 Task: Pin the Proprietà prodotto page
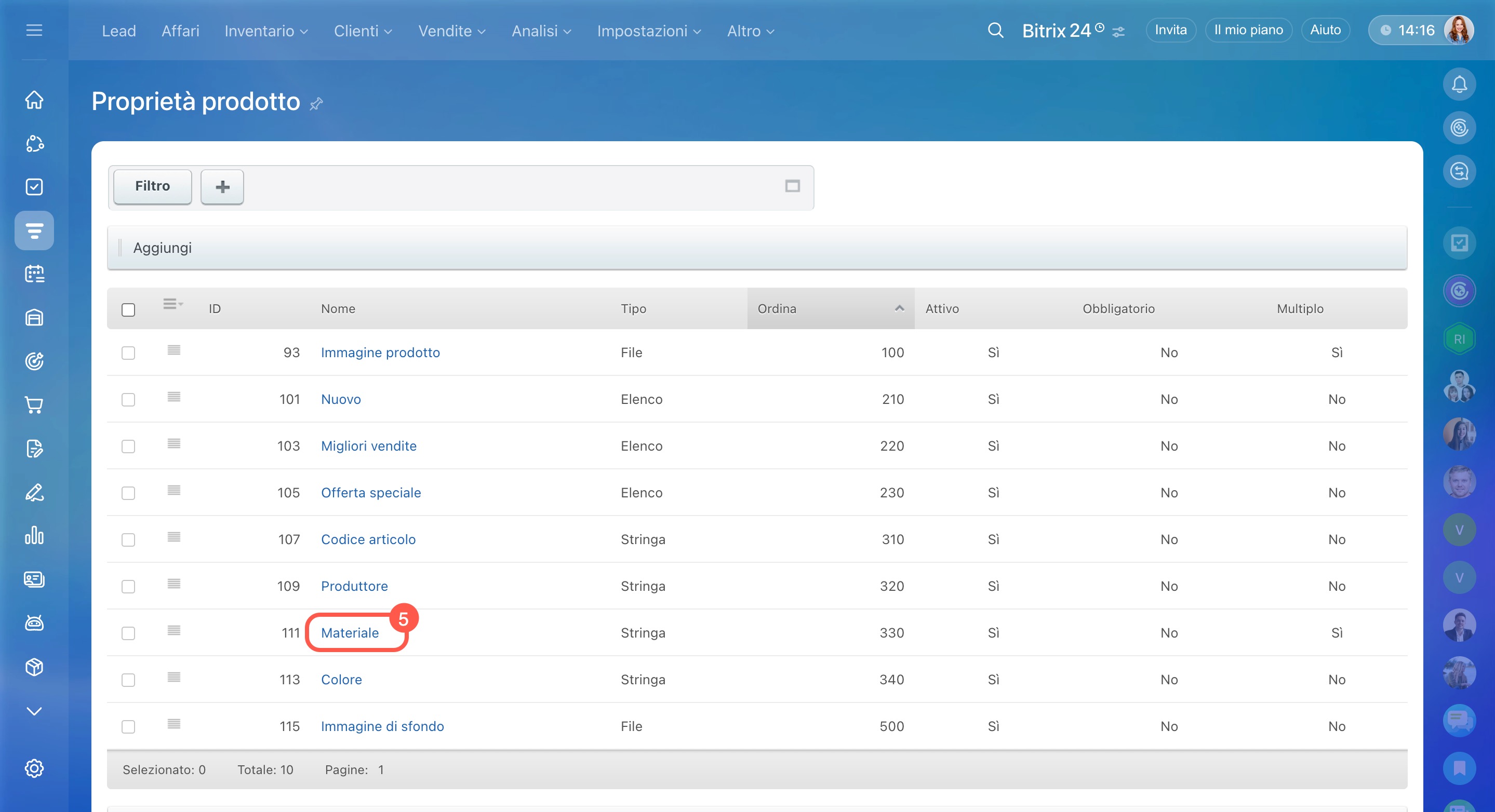tap(316, 104)
